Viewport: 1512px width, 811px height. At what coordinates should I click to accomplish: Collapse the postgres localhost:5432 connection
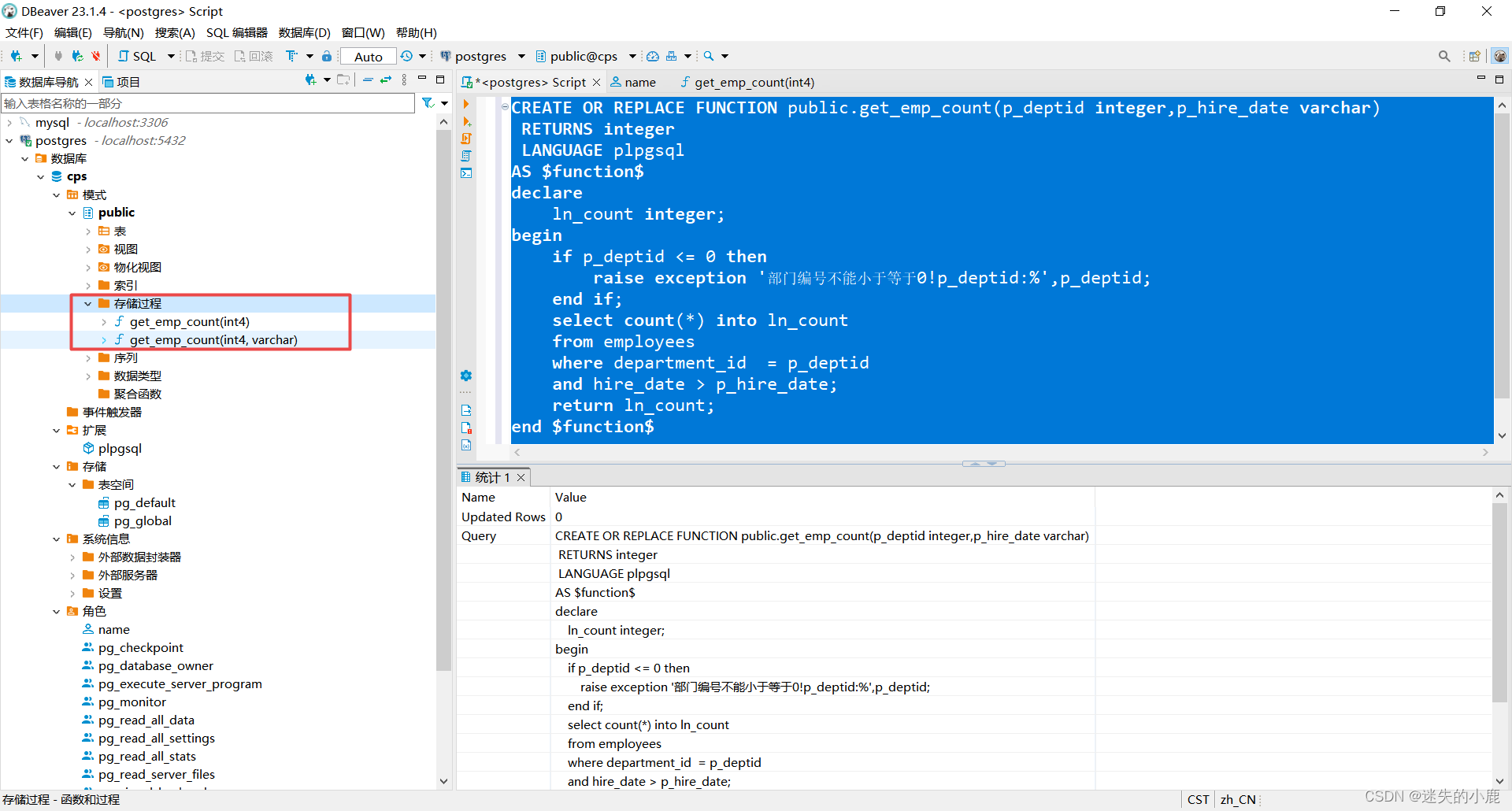point(9,140)
